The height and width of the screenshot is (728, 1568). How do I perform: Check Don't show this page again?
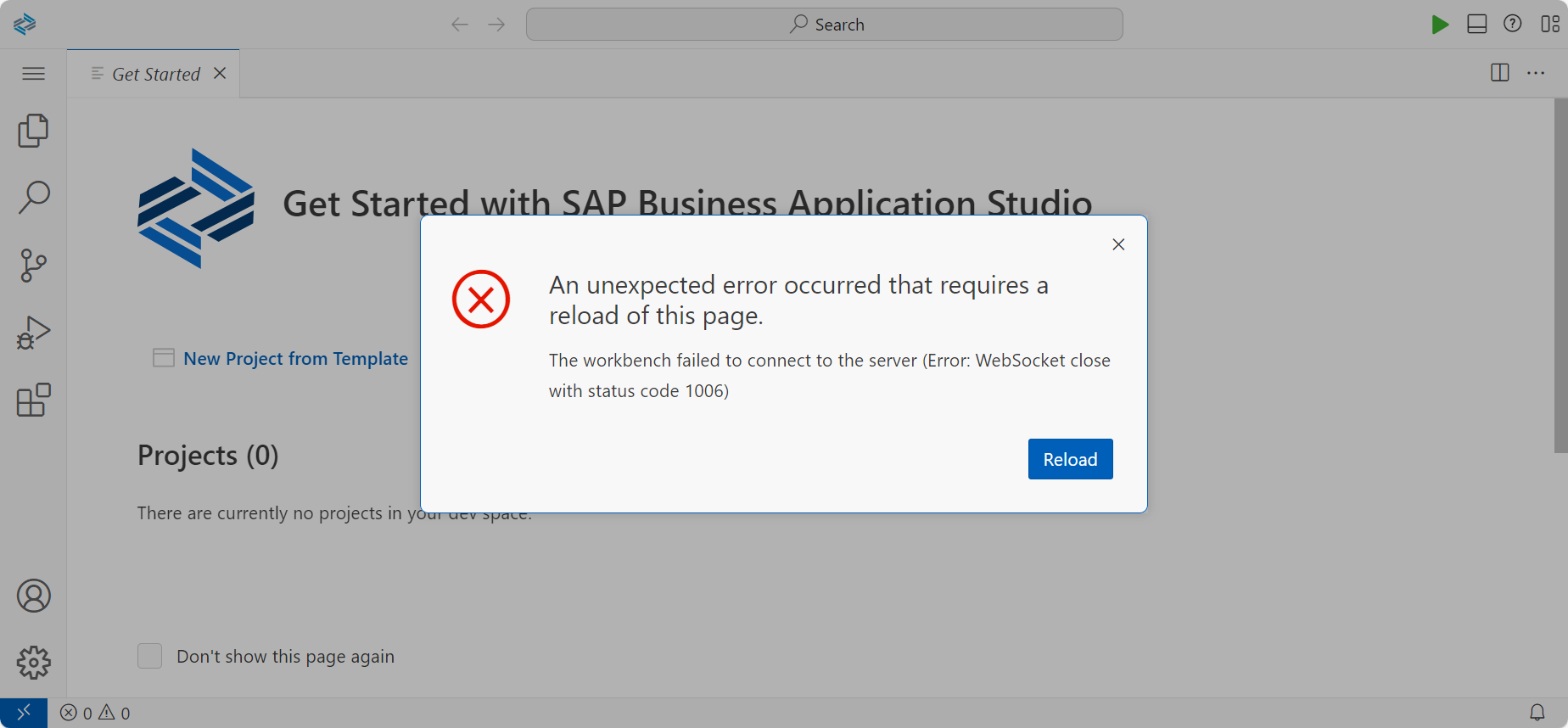tap(149, 656)
